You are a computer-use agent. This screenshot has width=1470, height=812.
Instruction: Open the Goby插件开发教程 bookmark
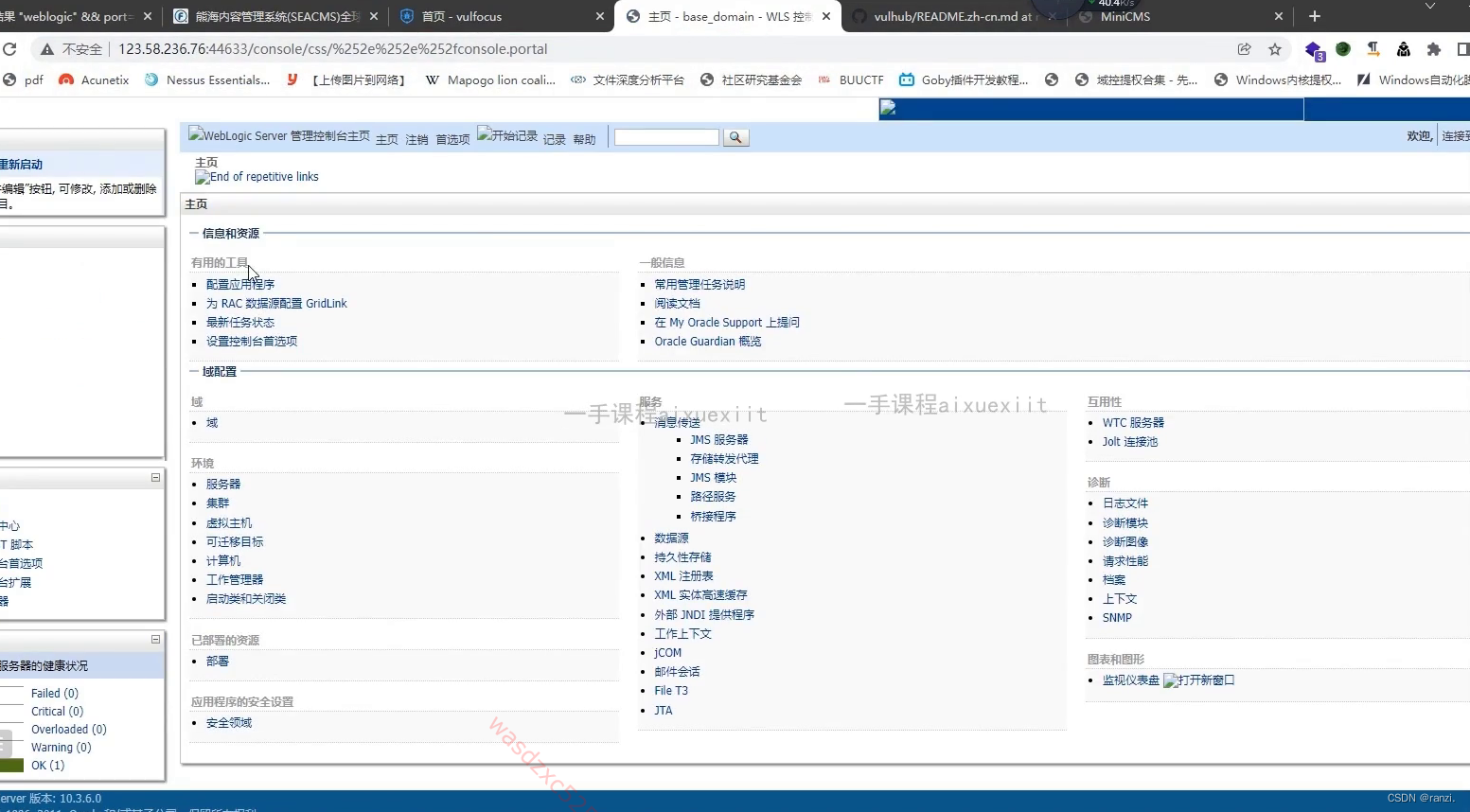click(964, 80)
